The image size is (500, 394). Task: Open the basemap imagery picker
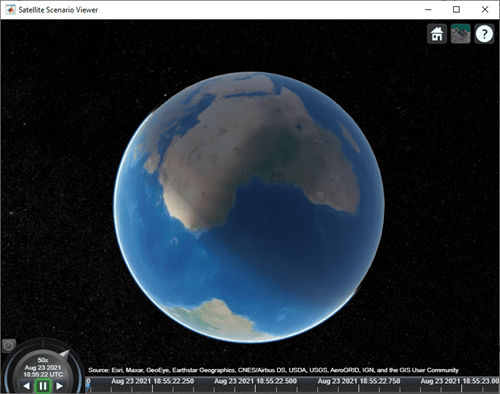pyautogui.click(x=460, y=34)
